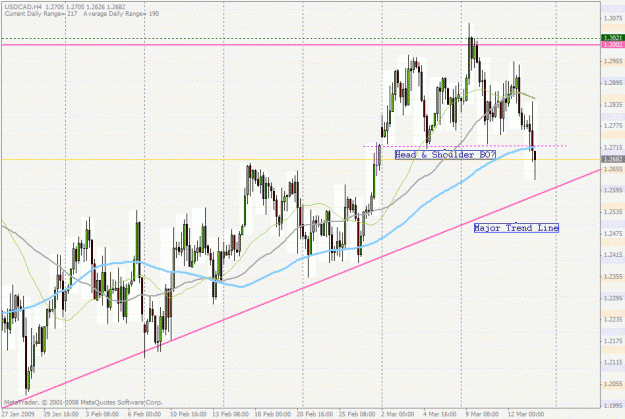Click the 25 Feb 08:00 time label
This screenshot has height=419, width=625.
pyautogui.click(x=357, y=414)
